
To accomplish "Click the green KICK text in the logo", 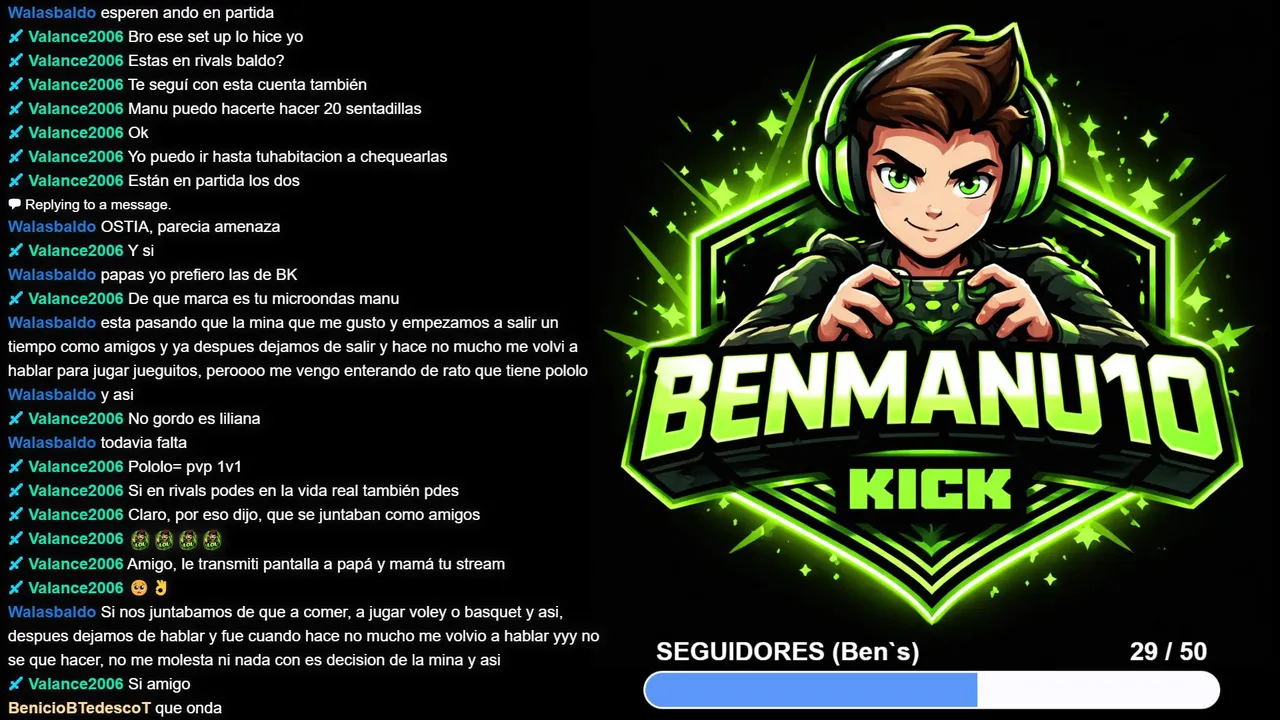I will tap(929, 490).
